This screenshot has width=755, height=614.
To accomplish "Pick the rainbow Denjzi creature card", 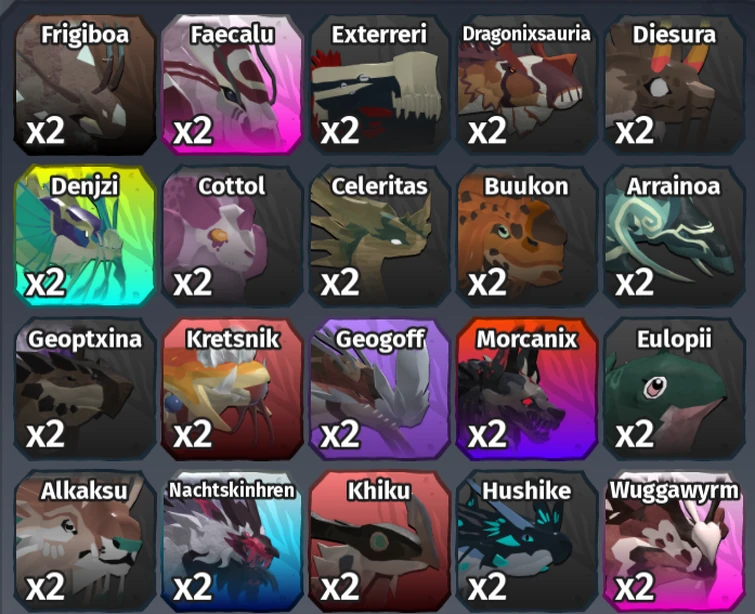I will click(85, 236).
